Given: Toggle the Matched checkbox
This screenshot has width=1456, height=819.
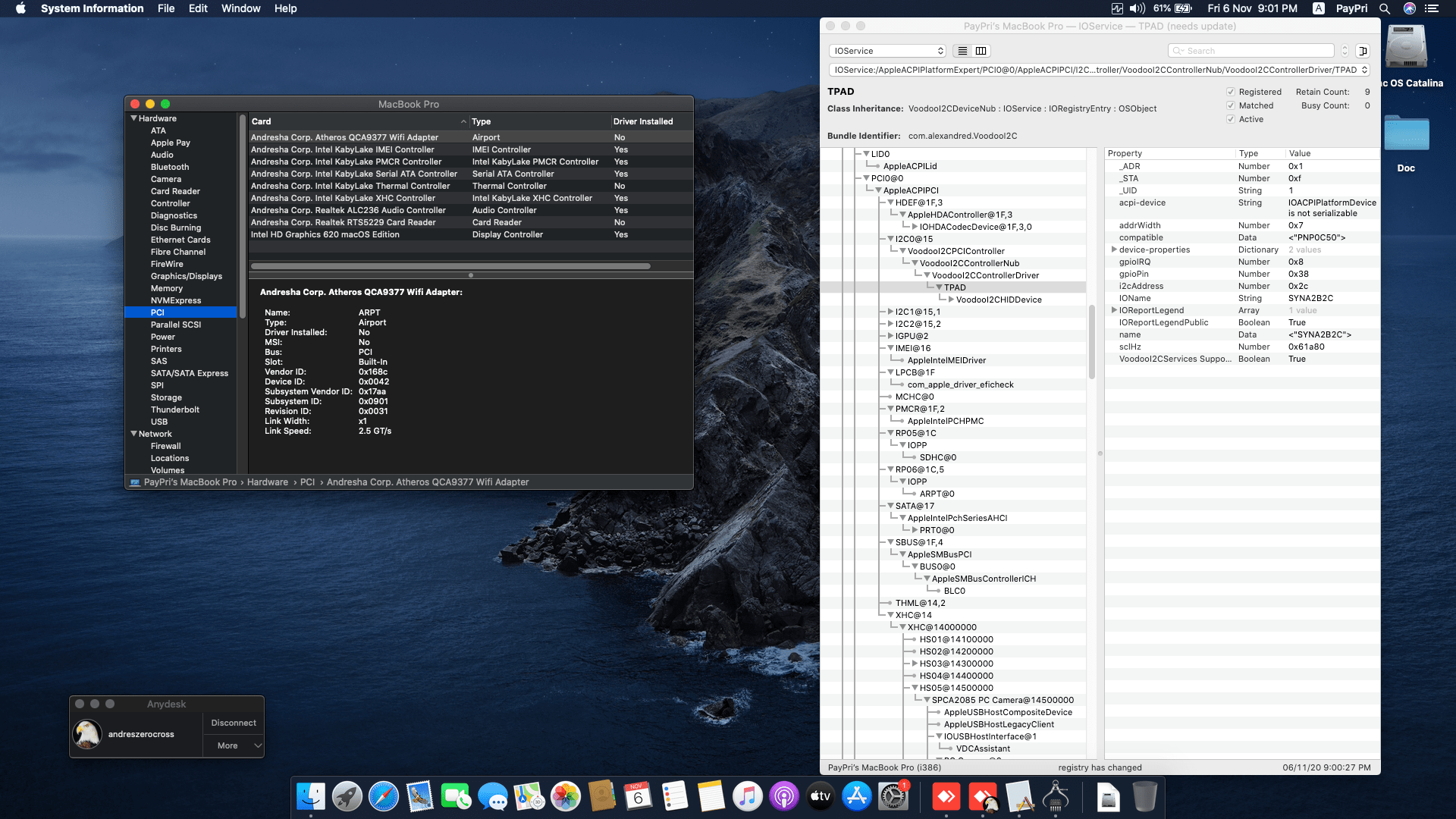Looking at the screenshot, I should (x=1231, y=105).
